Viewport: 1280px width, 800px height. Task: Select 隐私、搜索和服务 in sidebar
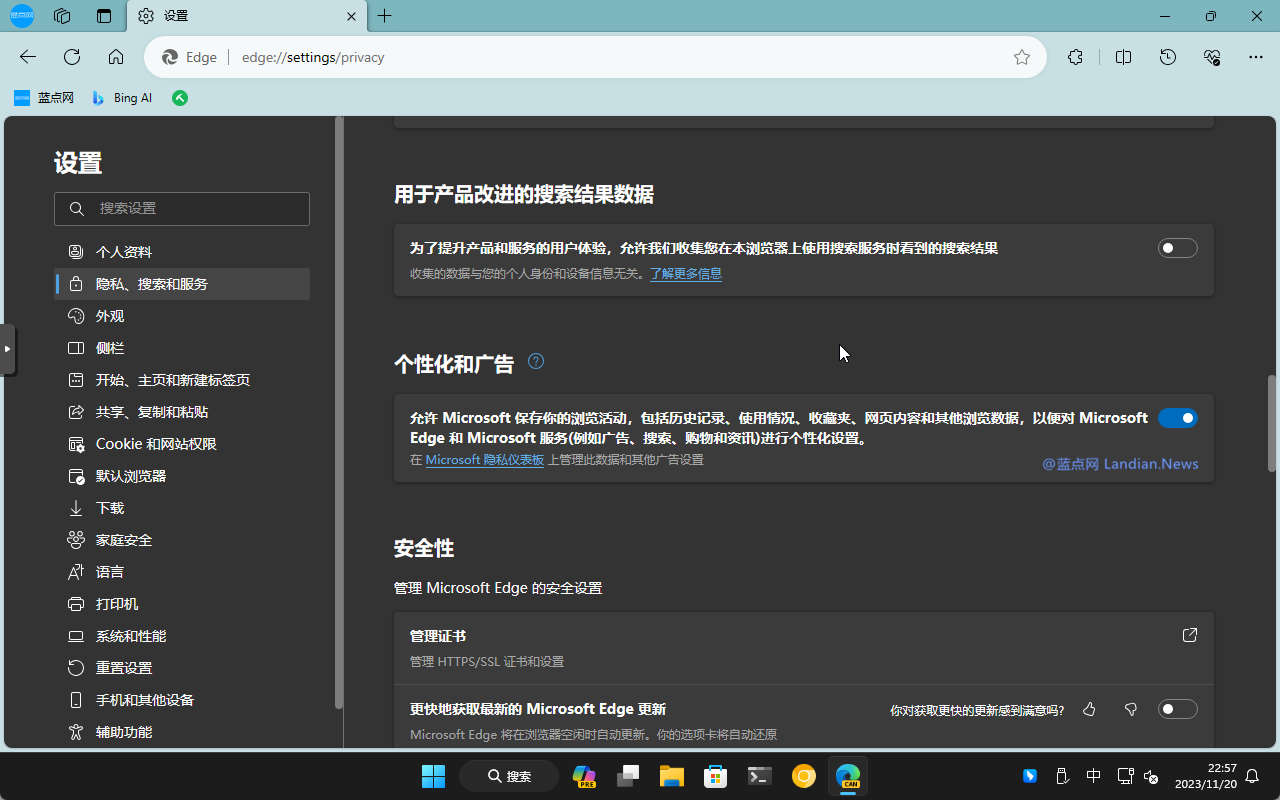coord(182,284)
